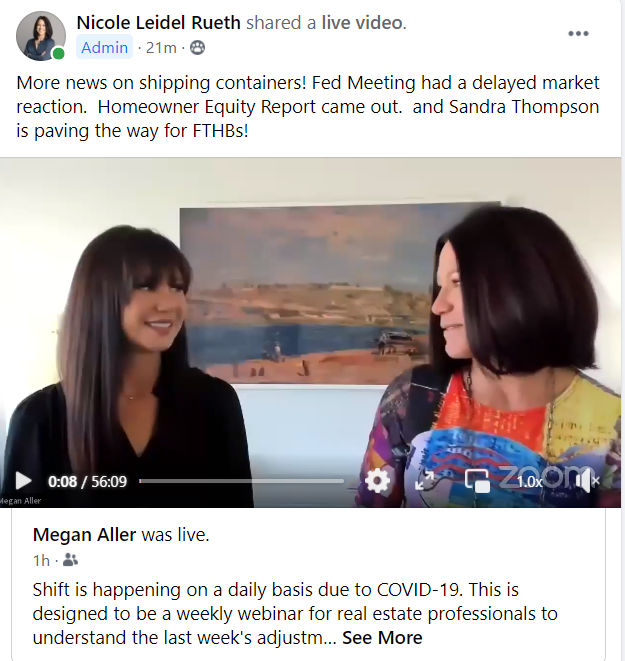Open the 21m post timestamp
Image resolution: width=625 pixels, height=661 pixels.
(161, 48)
